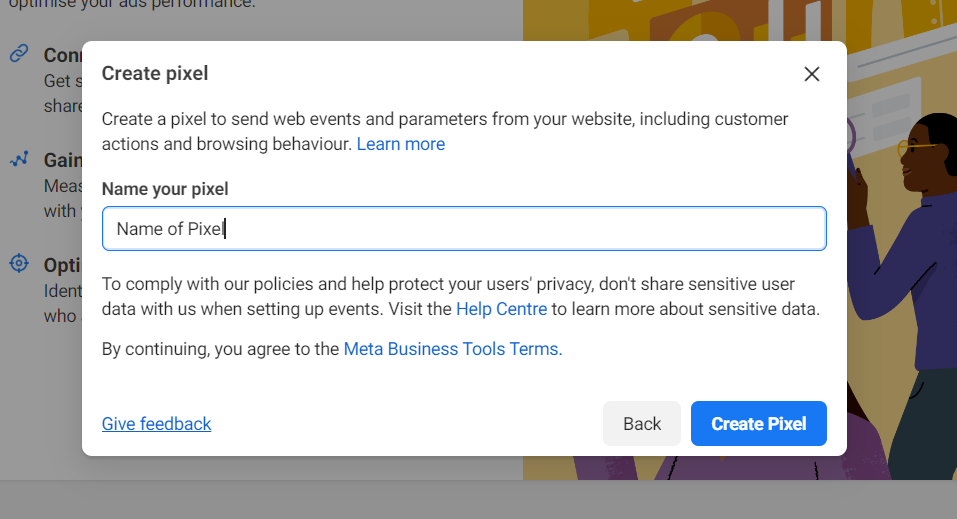Screen dimensions: 957x519
Task: Click the 'Create pixel' dialog title
Action: click(155, 73)
